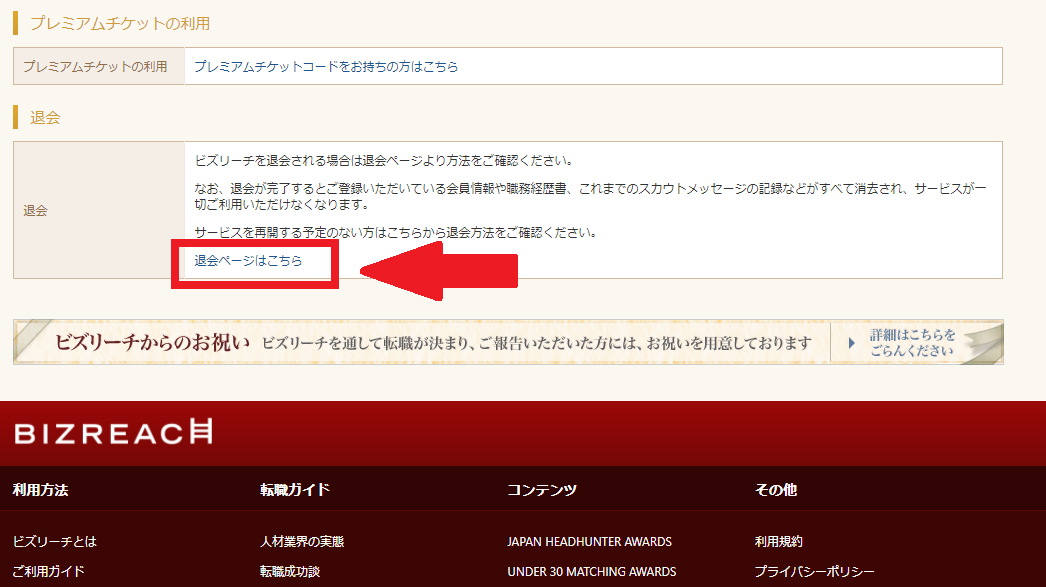Click 詳細はこちらをごらんください on the celebration banner

[x=909, y=343]
